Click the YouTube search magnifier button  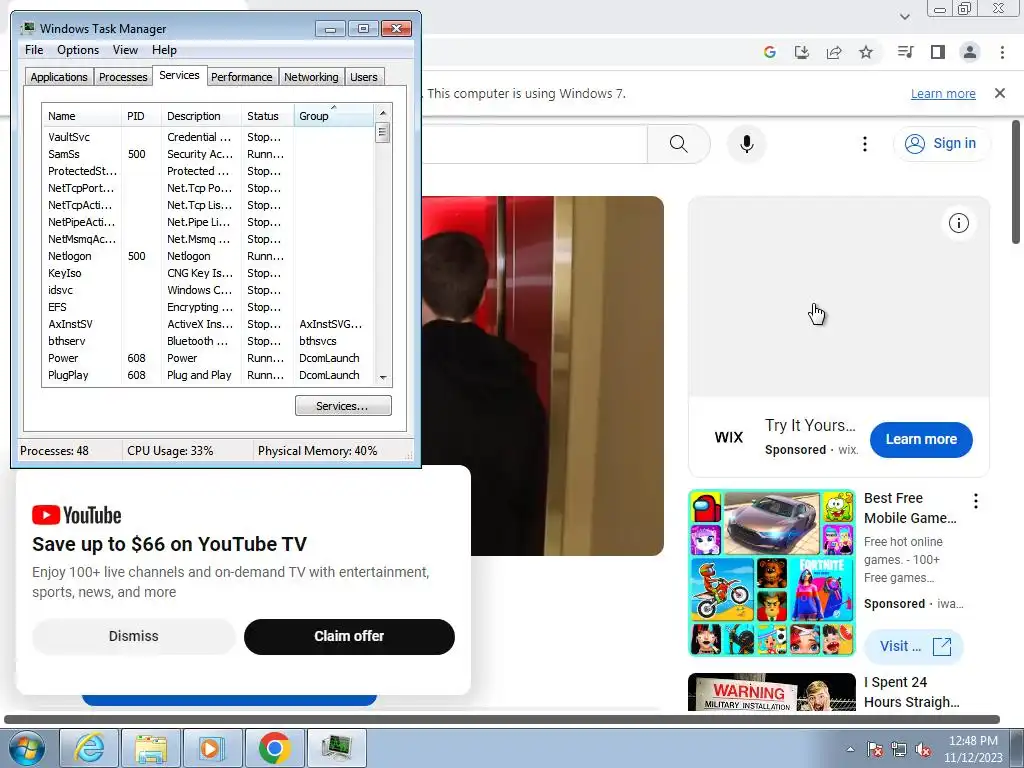click(679, 144)
